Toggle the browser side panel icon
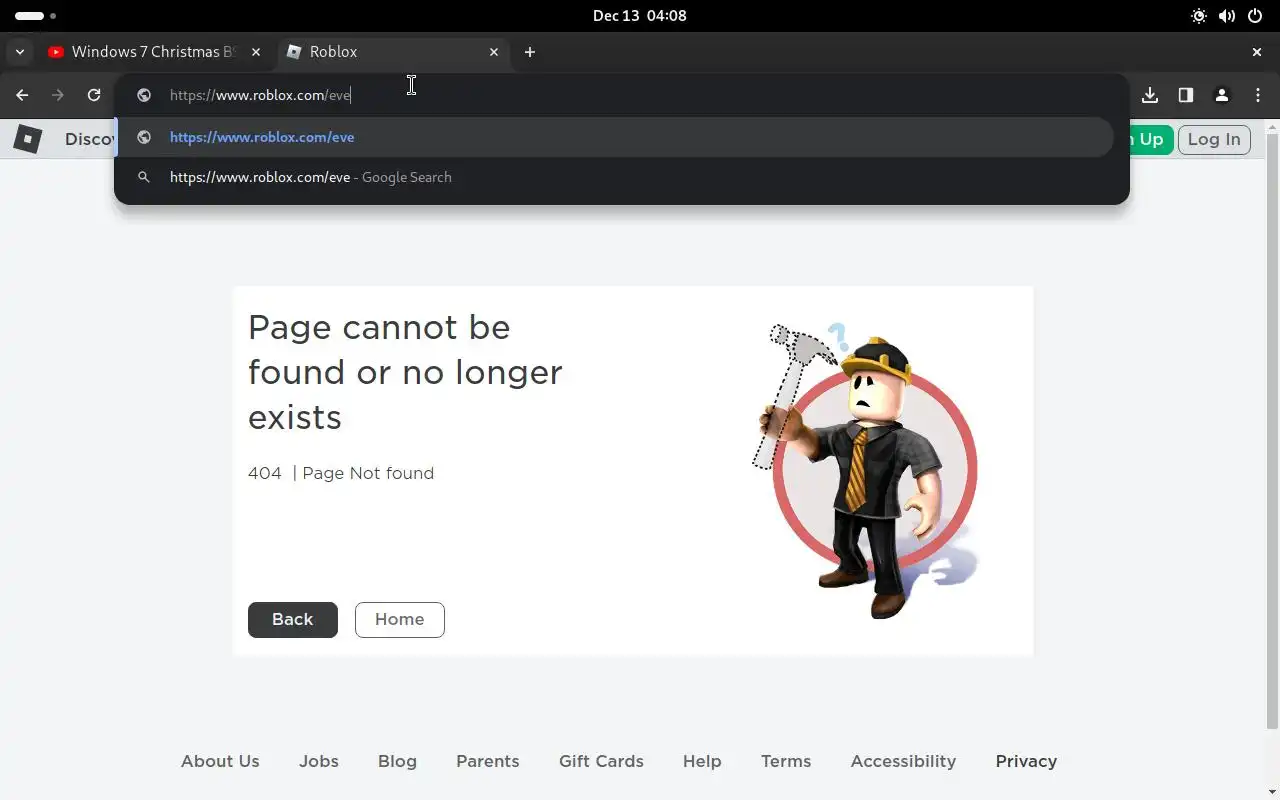Image resolution: width=1280 pixels, height=800 pixels. pos(1186,95)
